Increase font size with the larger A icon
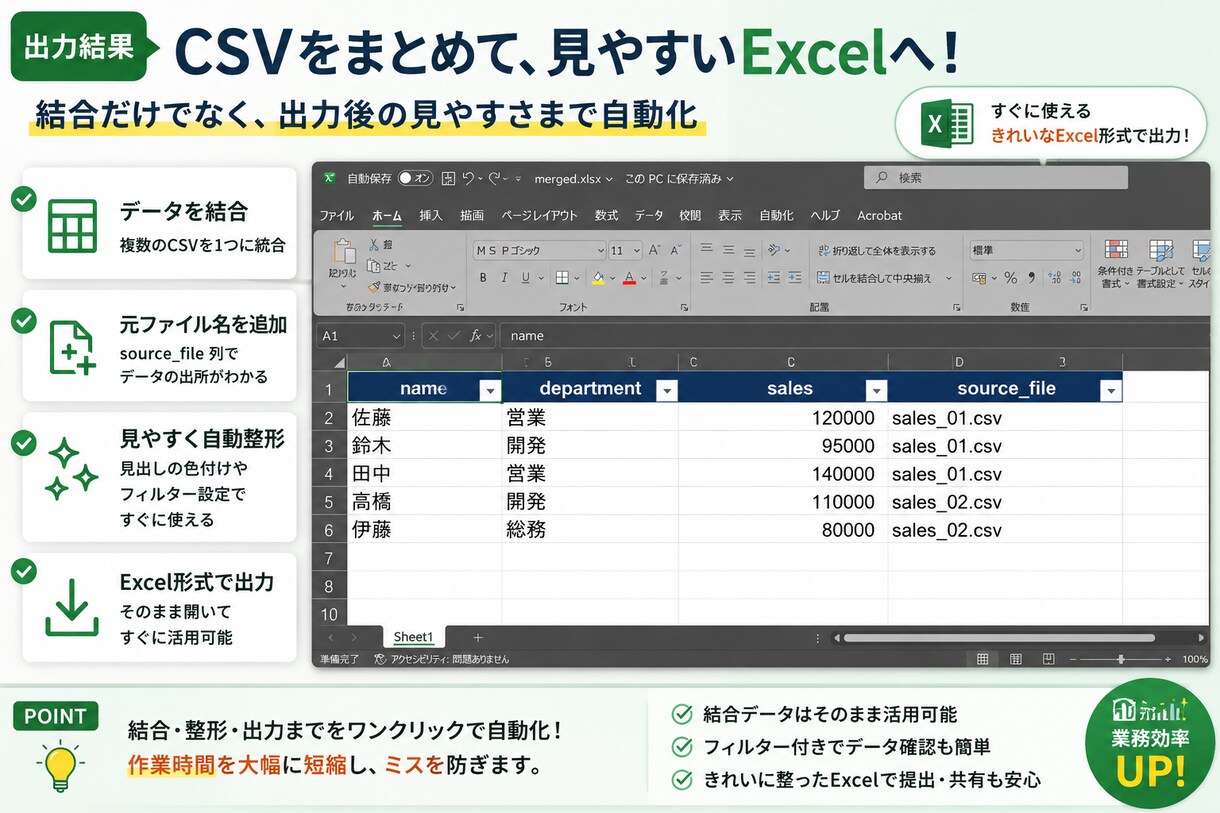This screenshot has height=813, width=1220. click(653, 250)
